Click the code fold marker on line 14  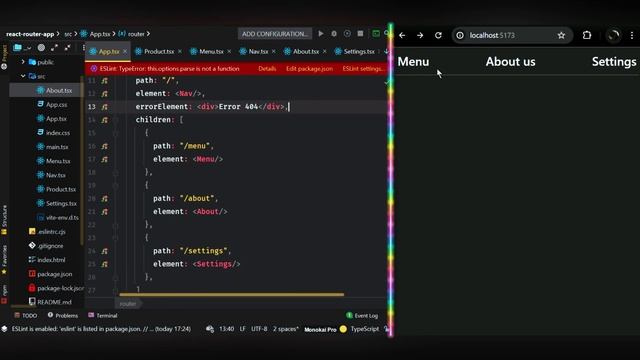pyautogui.click(x=116, y=120)
